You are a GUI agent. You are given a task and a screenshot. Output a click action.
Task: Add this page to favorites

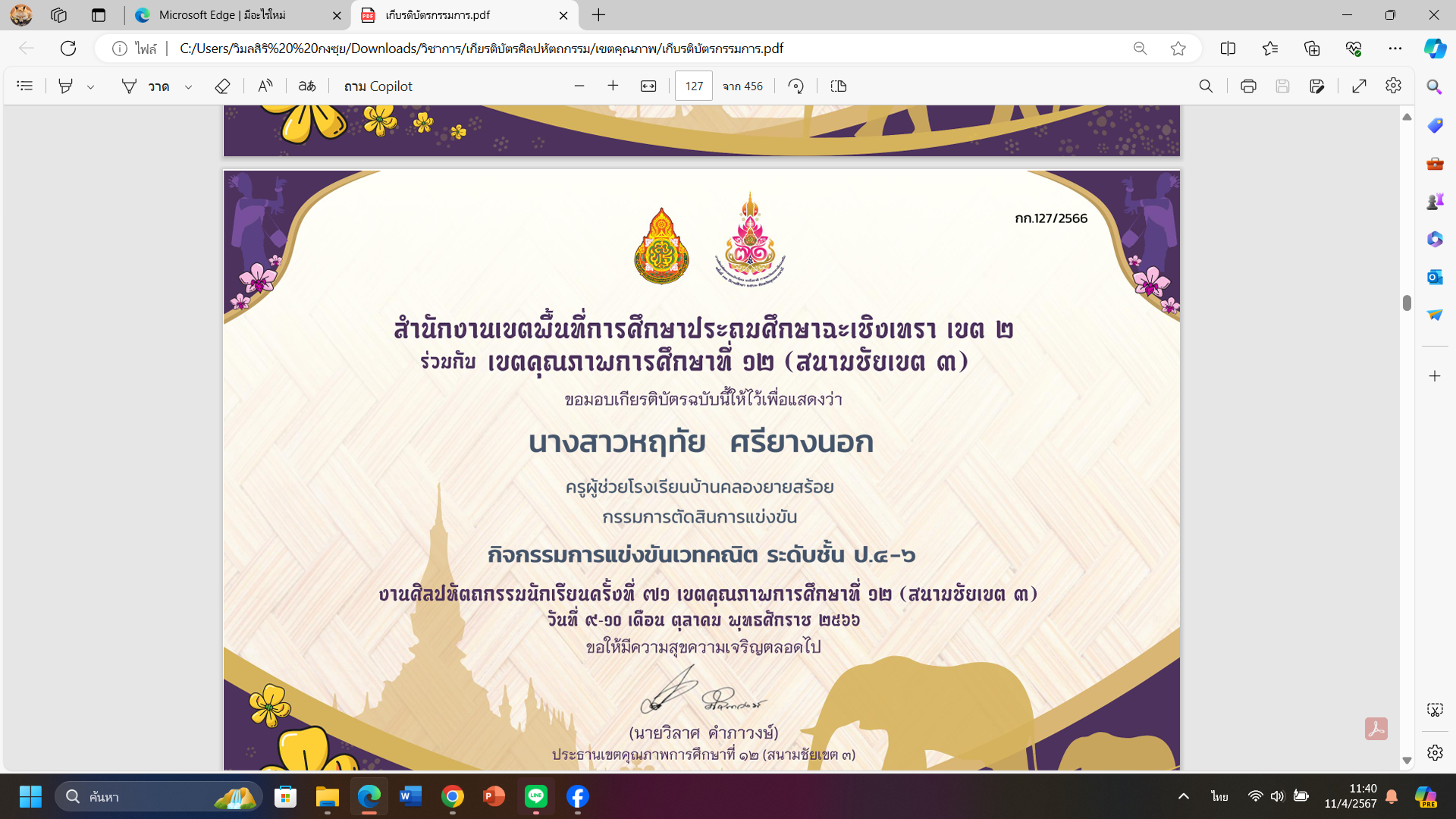(1178, 49)
